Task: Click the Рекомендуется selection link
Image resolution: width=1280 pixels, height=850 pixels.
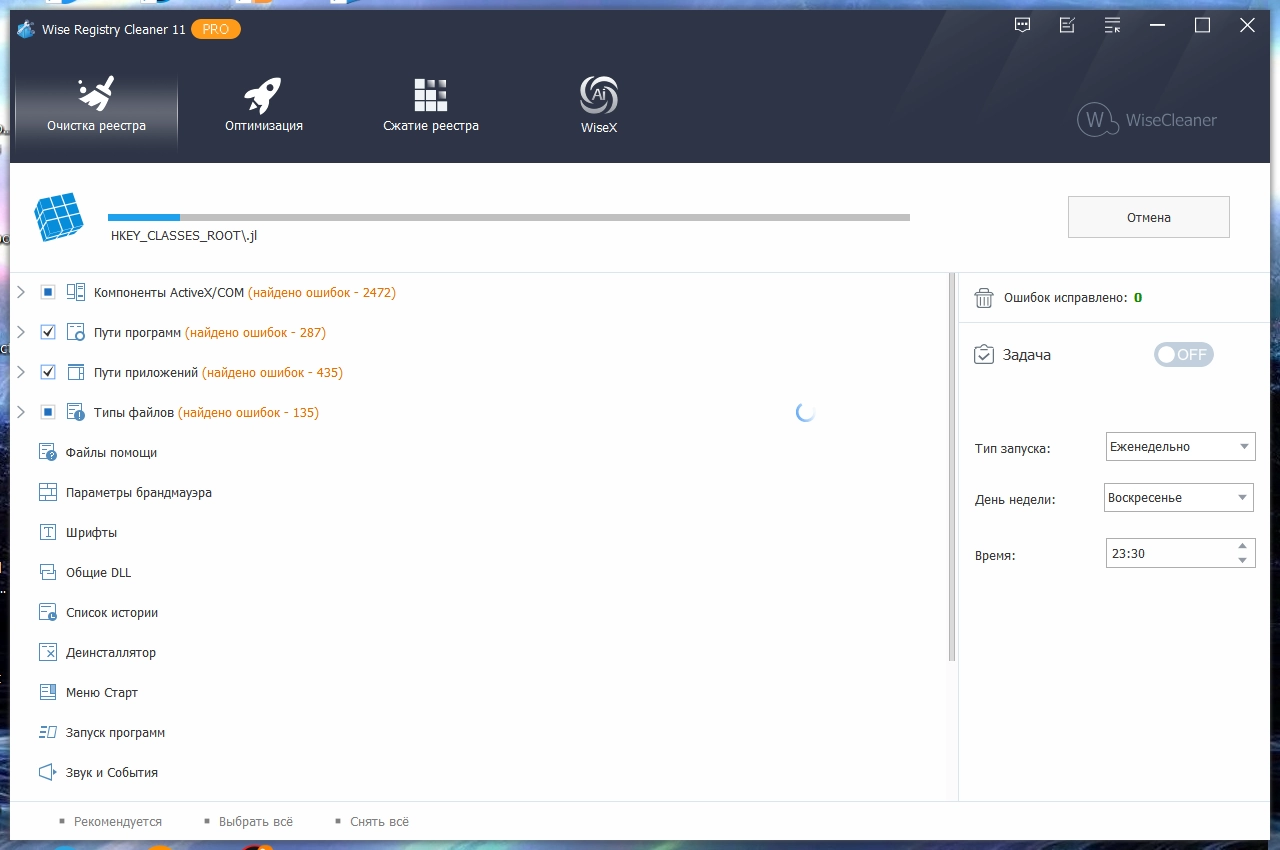Action: pyautogui.click(x=118, y=822)
